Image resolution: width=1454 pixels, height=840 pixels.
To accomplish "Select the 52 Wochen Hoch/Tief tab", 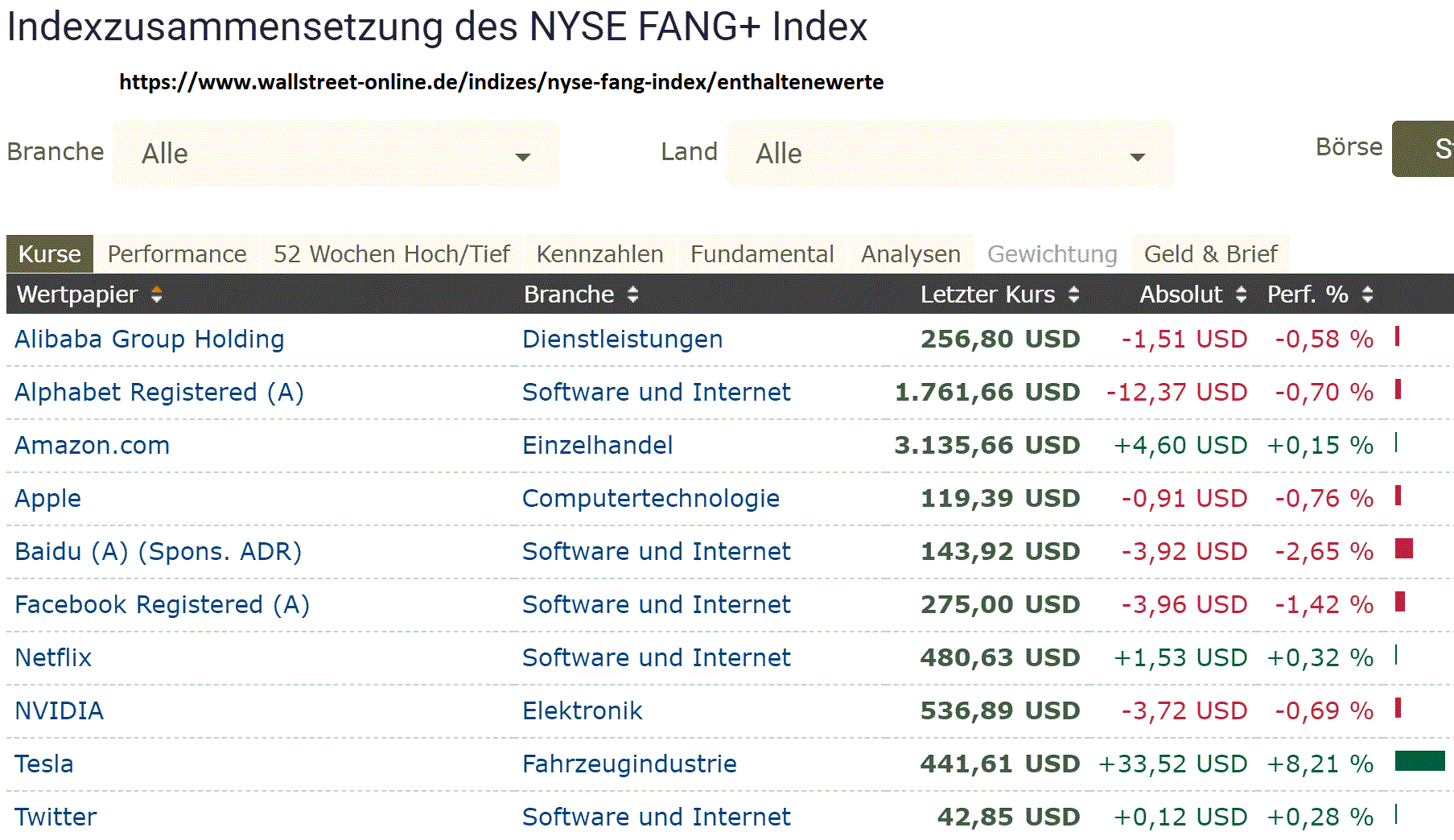I will [391, 254].
